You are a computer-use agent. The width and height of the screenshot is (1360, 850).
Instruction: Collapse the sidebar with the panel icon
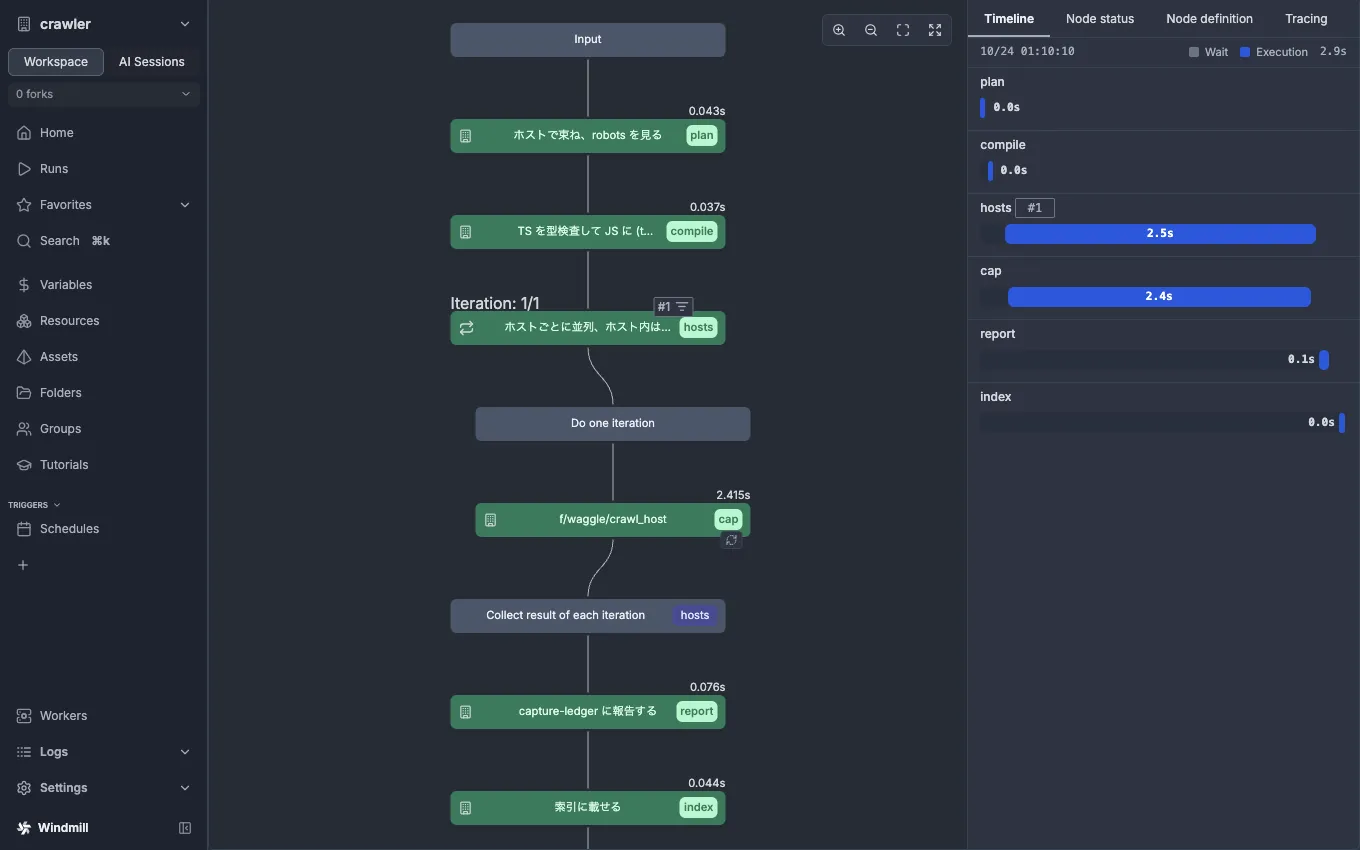point(185,828)
